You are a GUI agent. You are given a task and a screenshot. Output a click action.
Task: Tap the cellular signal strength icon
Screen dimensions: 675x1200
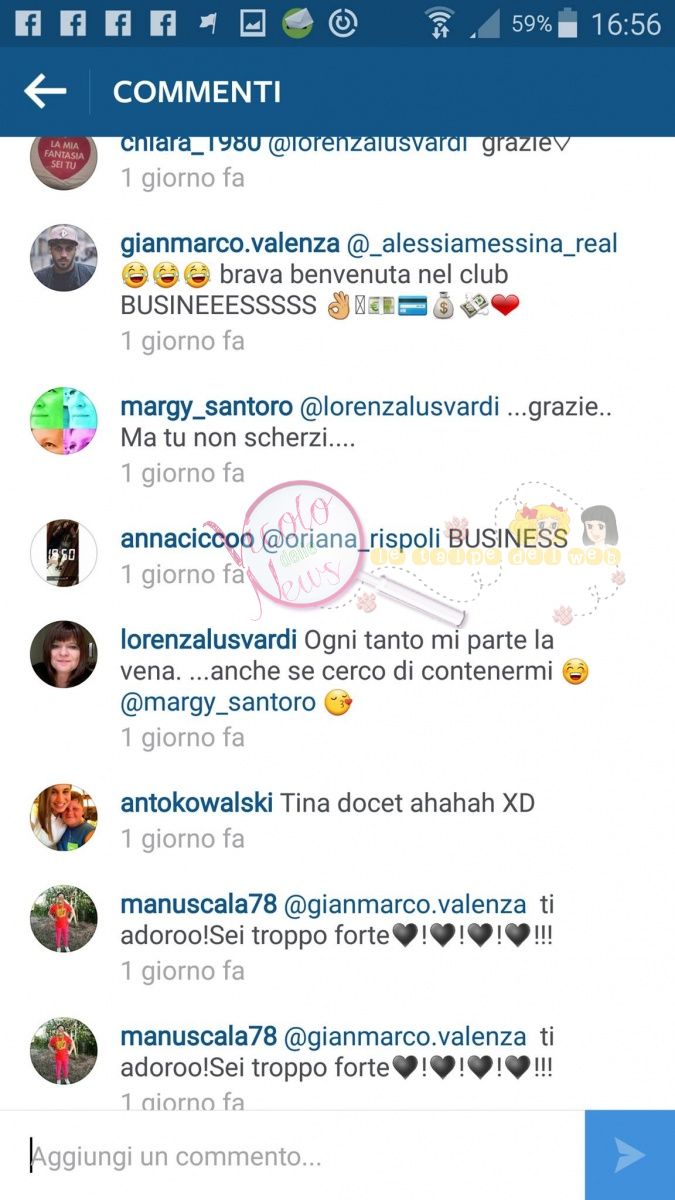[x=485, y=23]
